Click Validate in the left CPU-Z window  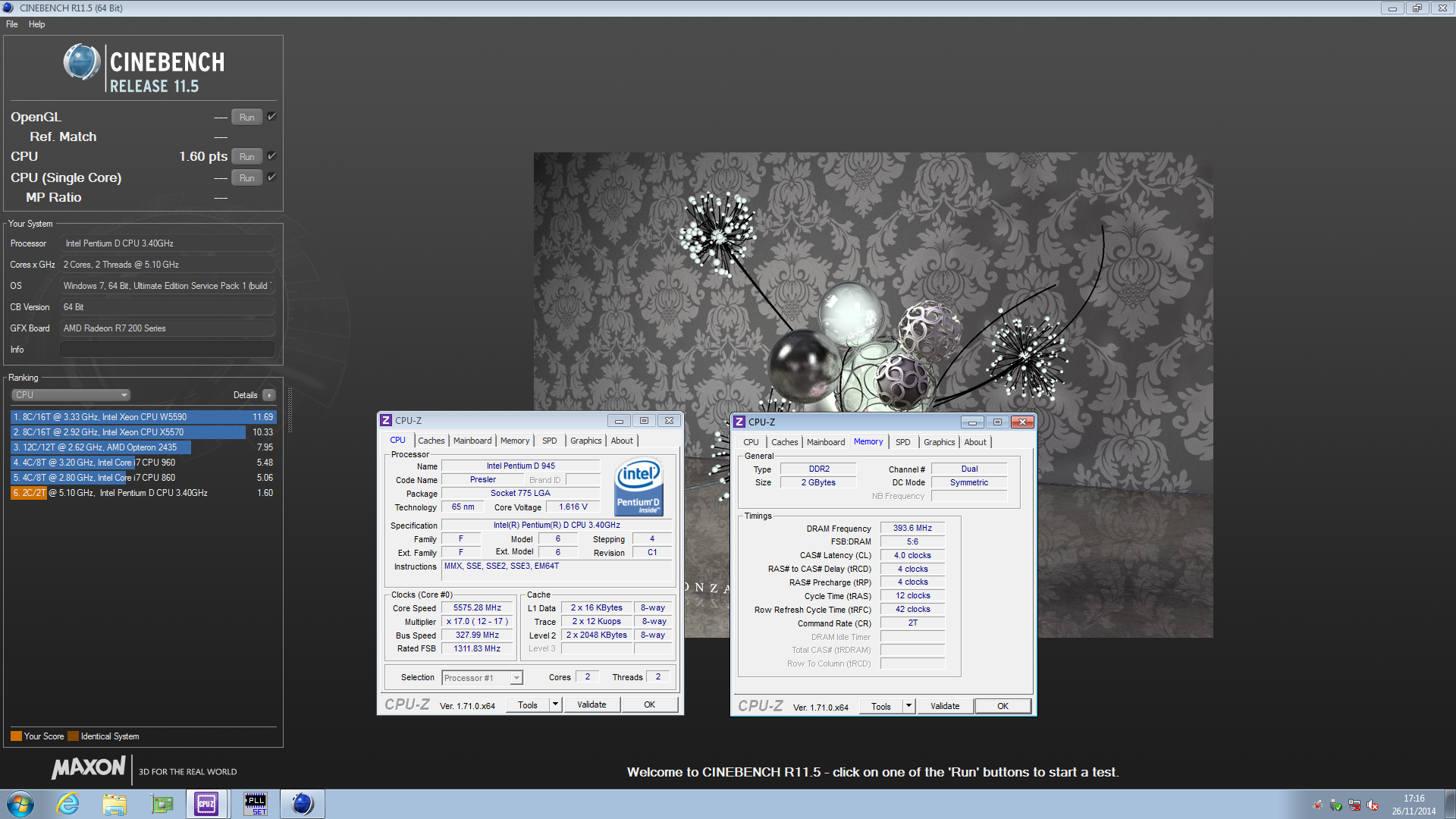591,704
